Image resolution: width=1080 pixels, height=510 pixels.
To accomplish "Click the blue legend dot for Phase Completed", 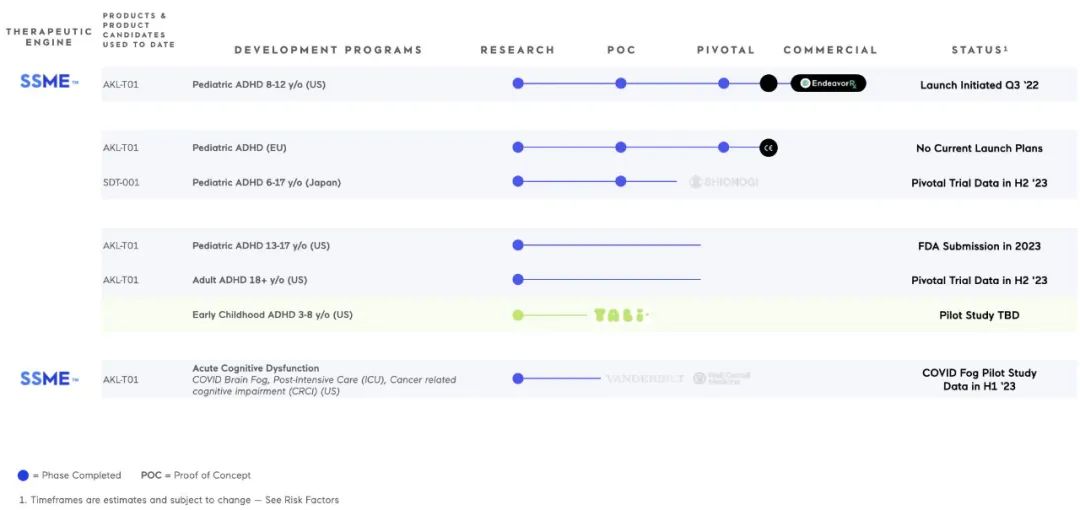I will click(23, 476).
